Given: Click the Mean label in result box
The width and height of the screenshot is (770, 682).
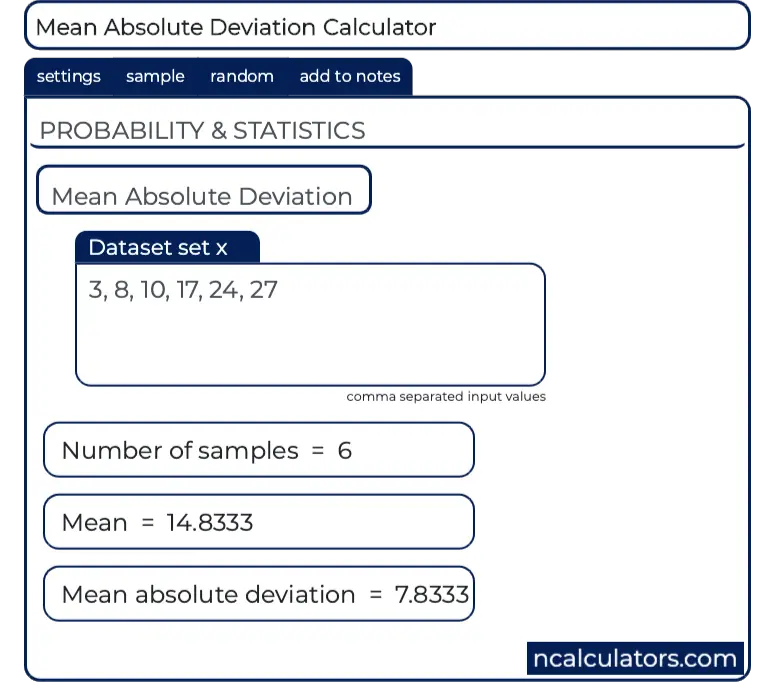Looking at the screenshot, I should click(94, 522).
